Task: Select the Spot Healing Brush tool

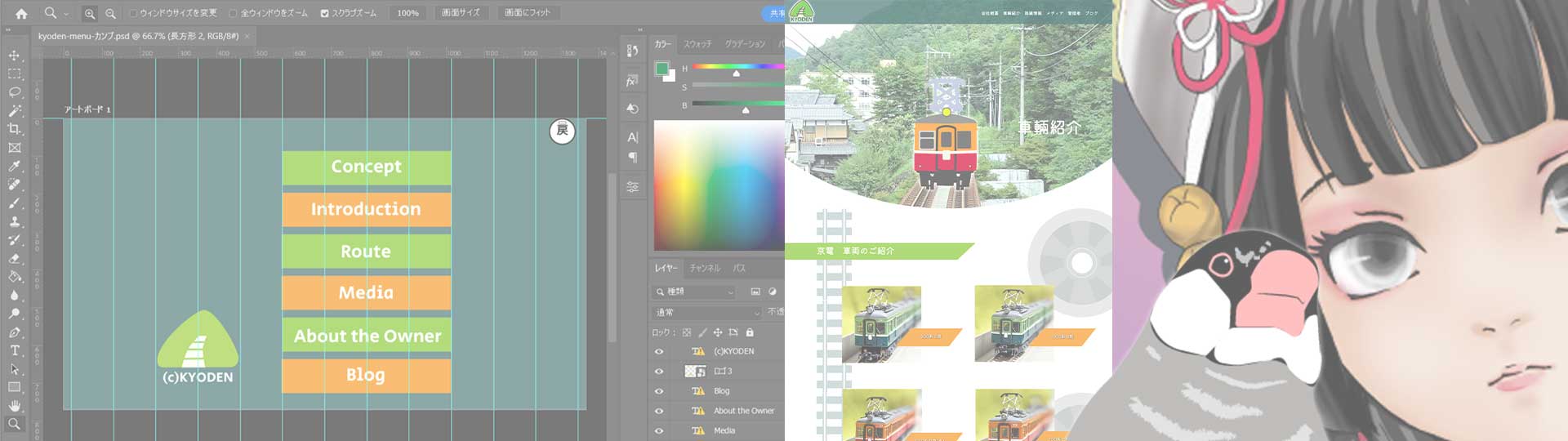Action: click(14, 185)
